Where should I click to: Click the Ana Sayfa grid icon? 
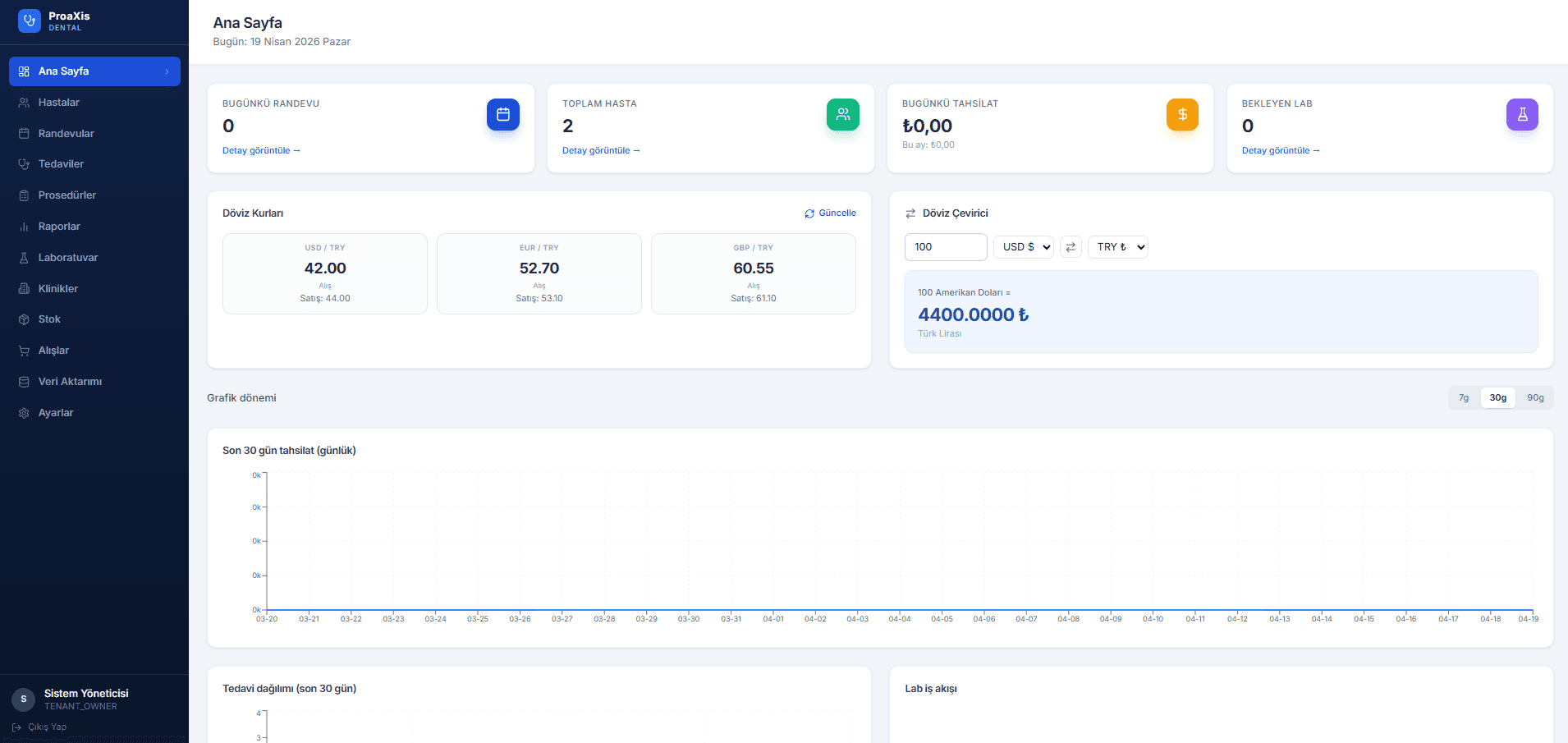coord(24,71)
